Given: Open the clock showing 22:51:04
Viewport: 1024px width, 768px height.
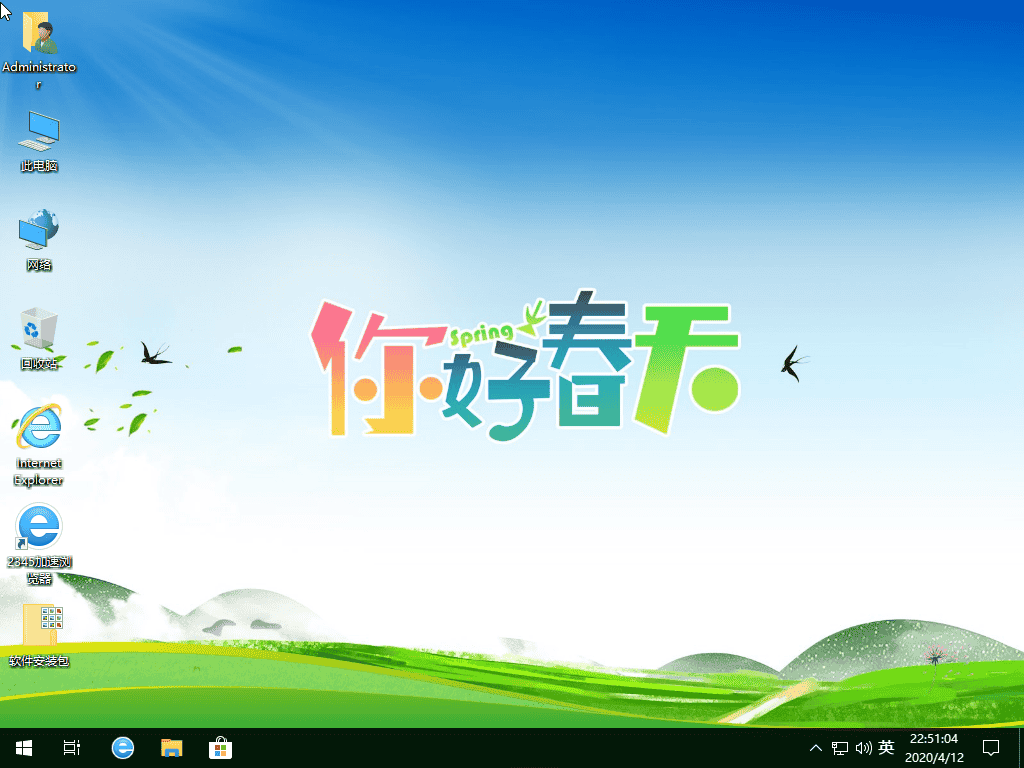Looking at the screenshot, I should click(x=934, y=748).
